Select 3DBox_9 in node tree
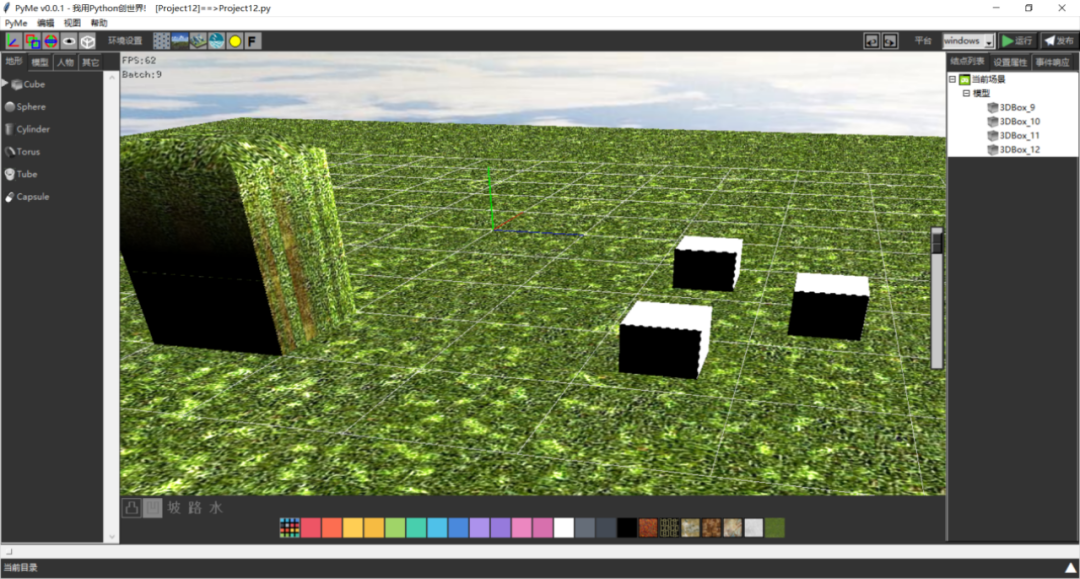Image resolution: width=1080 pixels, height=579 pixels. (x=1011, y=107)
